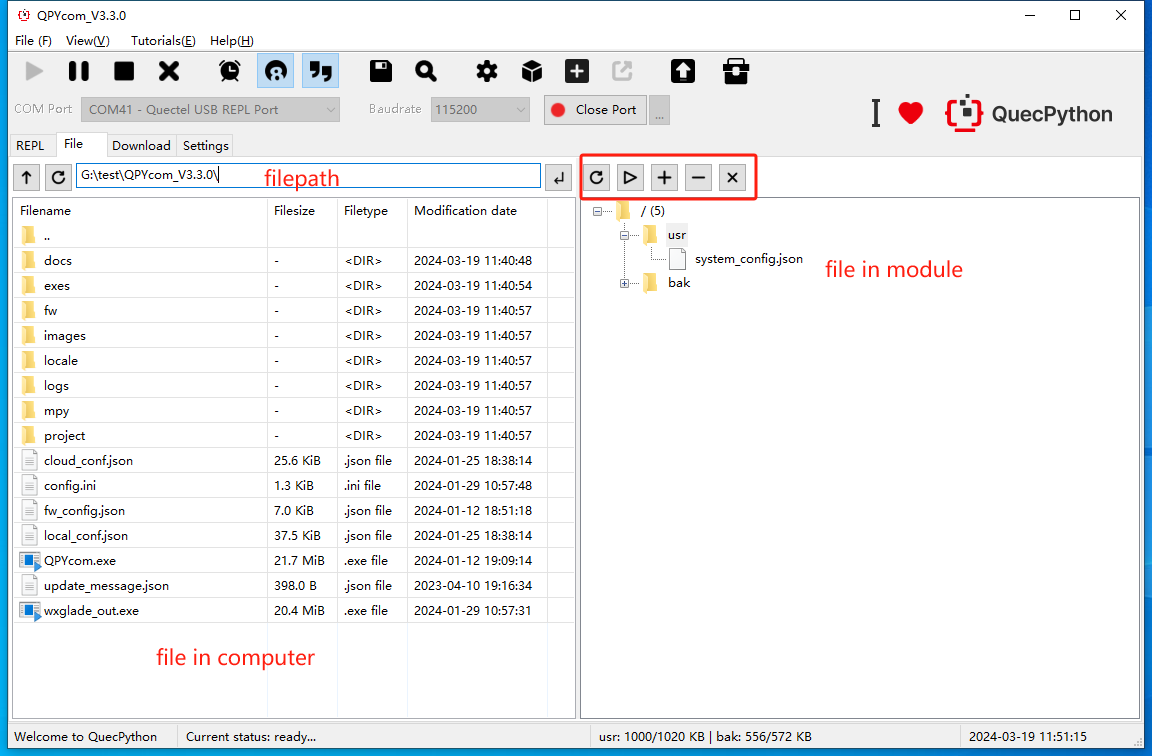Select the logs folder
The image size is (1152, 756).
[294, 386]
